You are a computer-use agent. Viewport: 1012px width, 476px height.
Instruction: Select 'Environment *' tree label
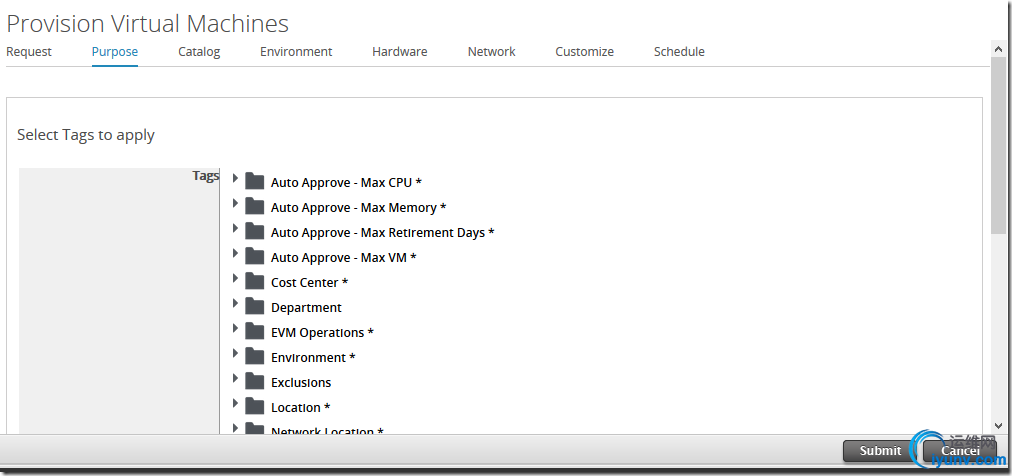tap(313, 357)
